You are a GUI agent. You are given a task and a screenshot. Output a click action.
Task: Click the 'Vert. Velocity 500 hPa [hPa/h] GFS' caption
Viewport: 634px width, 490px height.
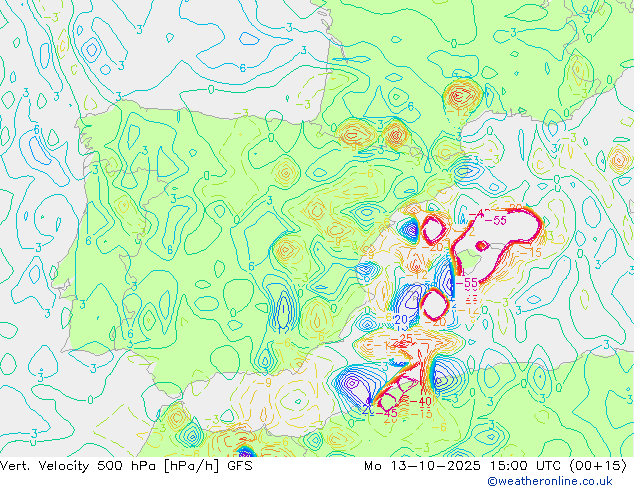coord(126,466)
